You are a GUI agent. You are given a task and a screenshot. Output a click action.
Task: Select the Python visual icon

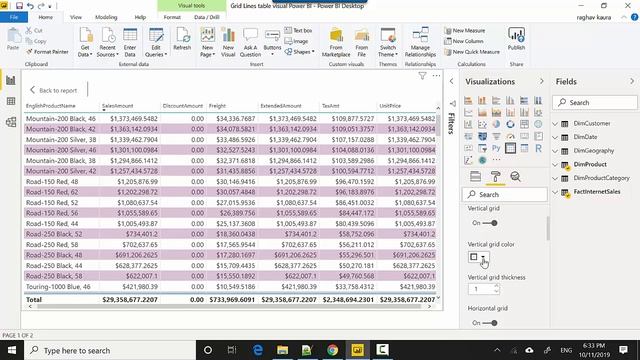pos(496,148)
